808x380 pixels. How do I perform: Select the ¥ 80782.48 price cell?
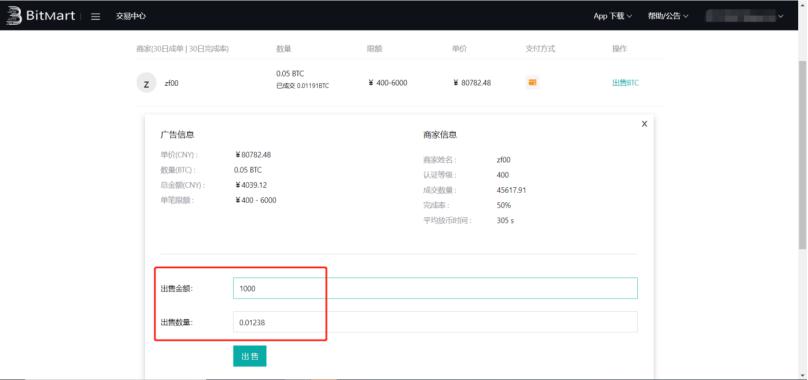pyautogui.click(x=472, y=82)
